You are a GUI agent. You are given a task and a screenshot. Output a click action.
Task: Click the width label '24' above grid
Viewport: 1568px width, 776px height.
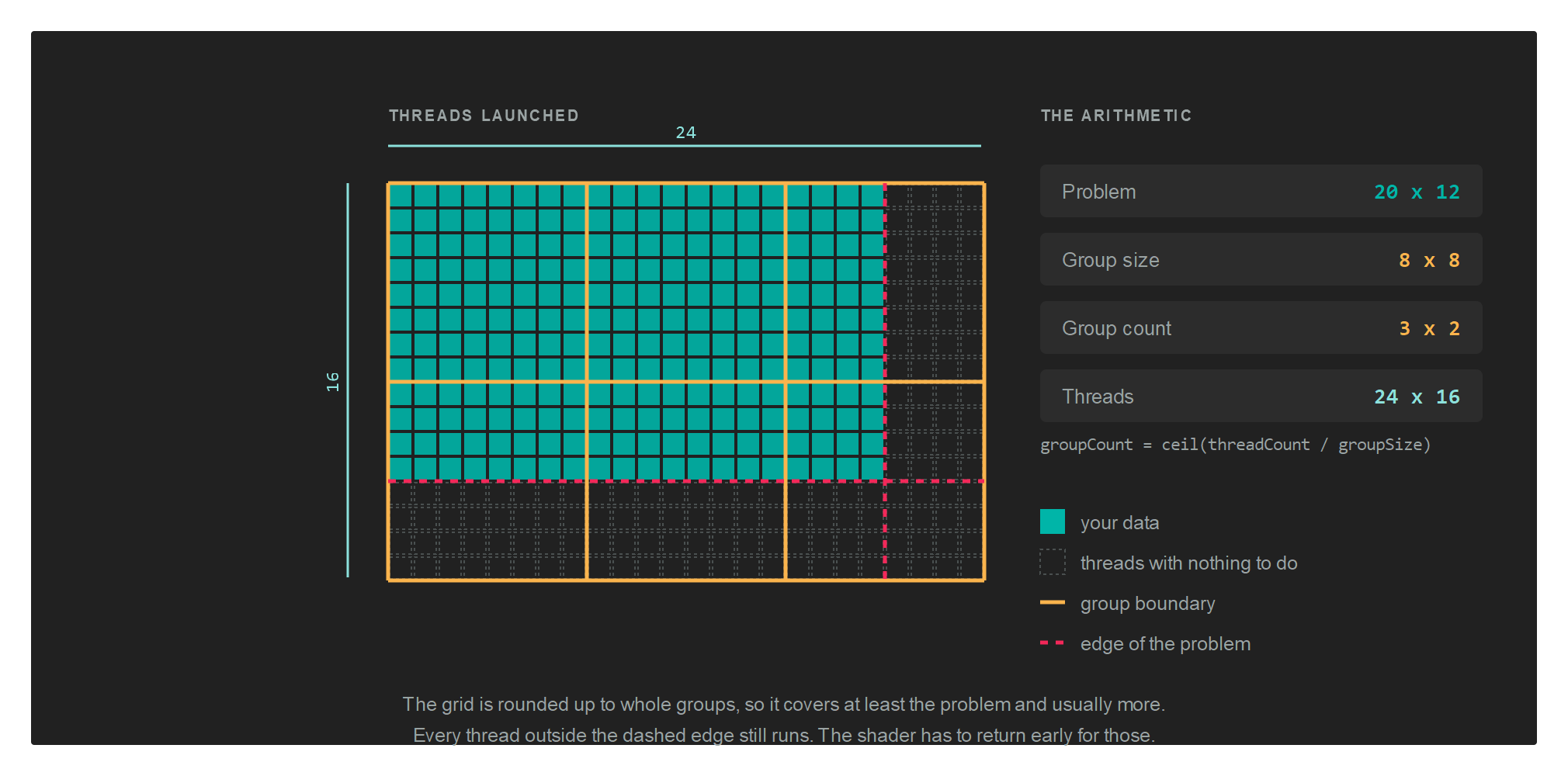(x=685, y=133)
